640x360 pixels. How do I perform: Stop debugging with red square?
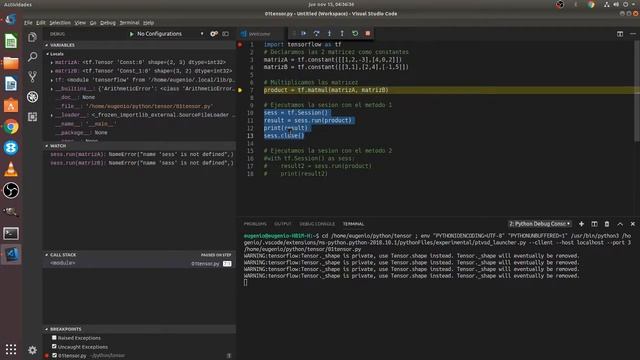[x=368, y=33]
